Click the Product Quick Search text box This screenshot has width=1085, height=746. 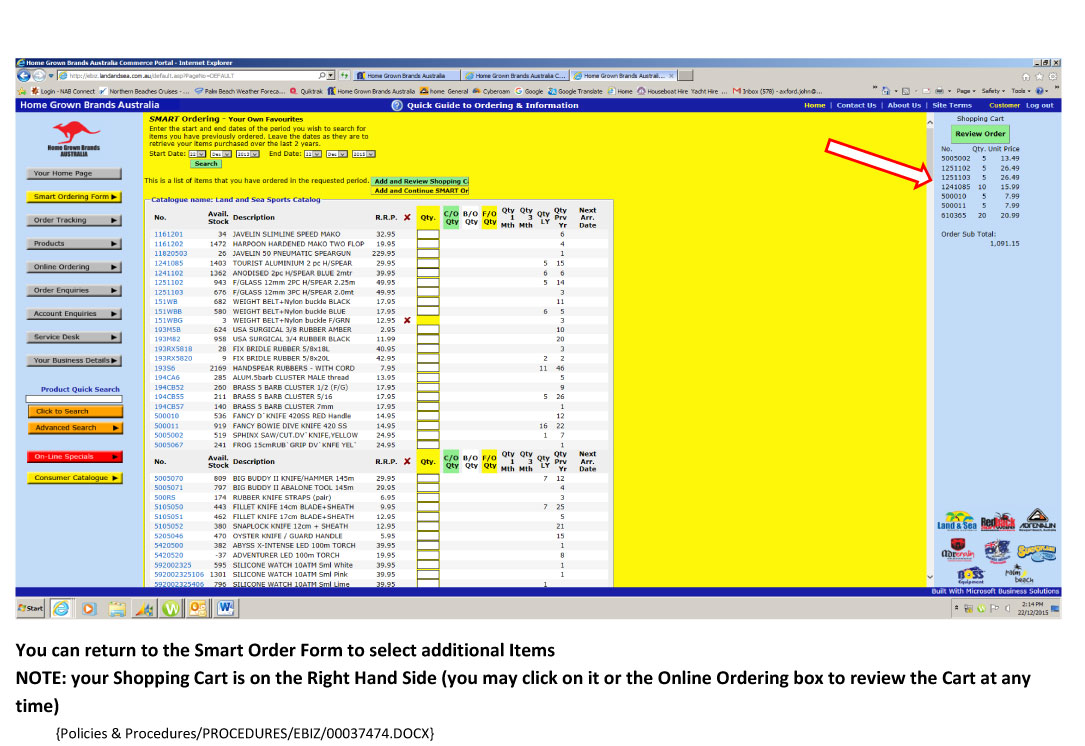73,399
